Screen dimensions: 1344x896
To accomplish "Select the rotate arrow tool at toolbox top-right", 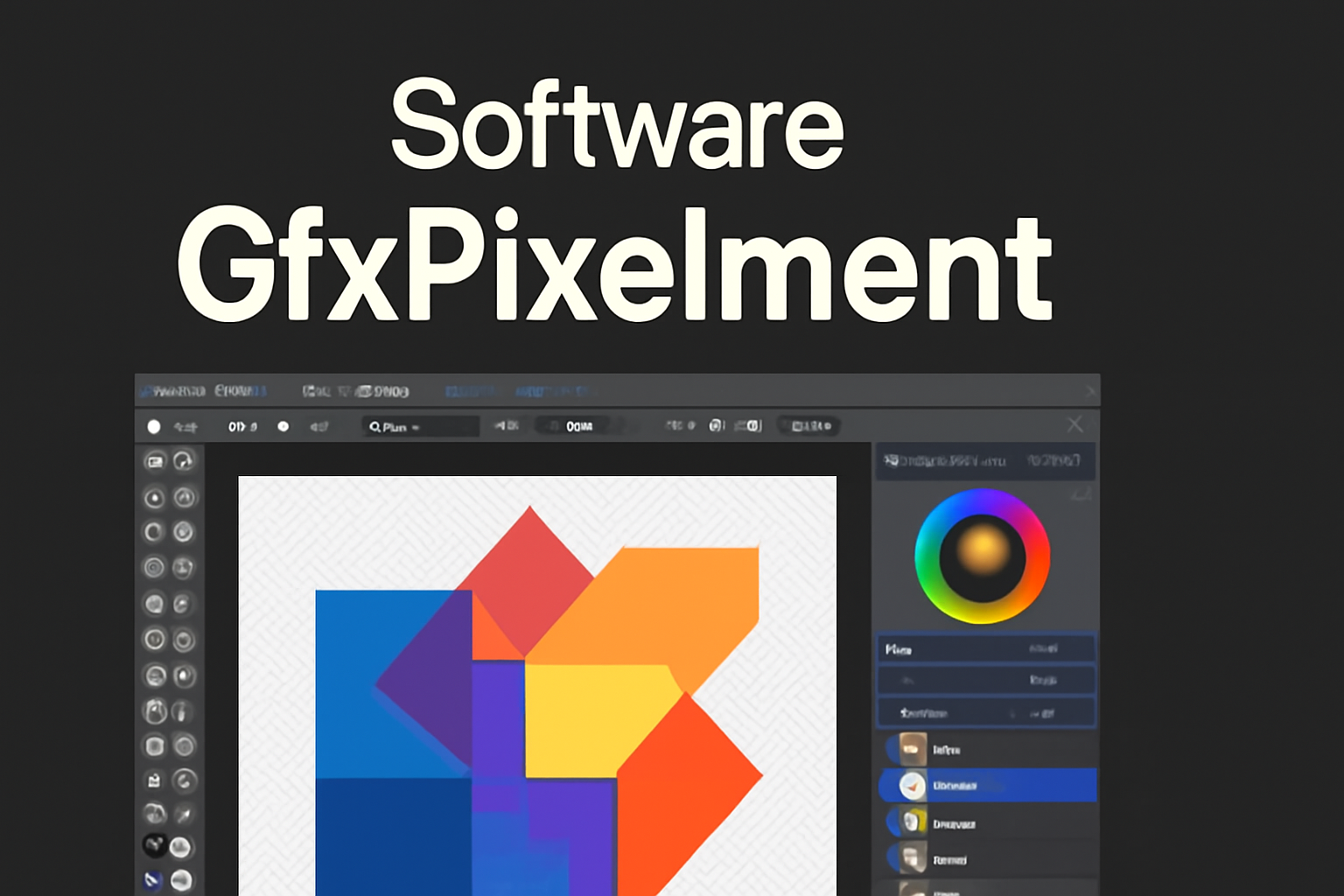I will tap(183, 460).
